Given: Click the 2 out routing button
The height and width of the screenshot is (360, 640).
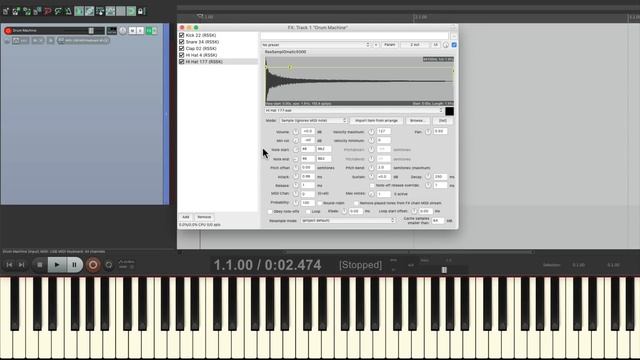Looking at the screenshot, I should click(415, 45).
